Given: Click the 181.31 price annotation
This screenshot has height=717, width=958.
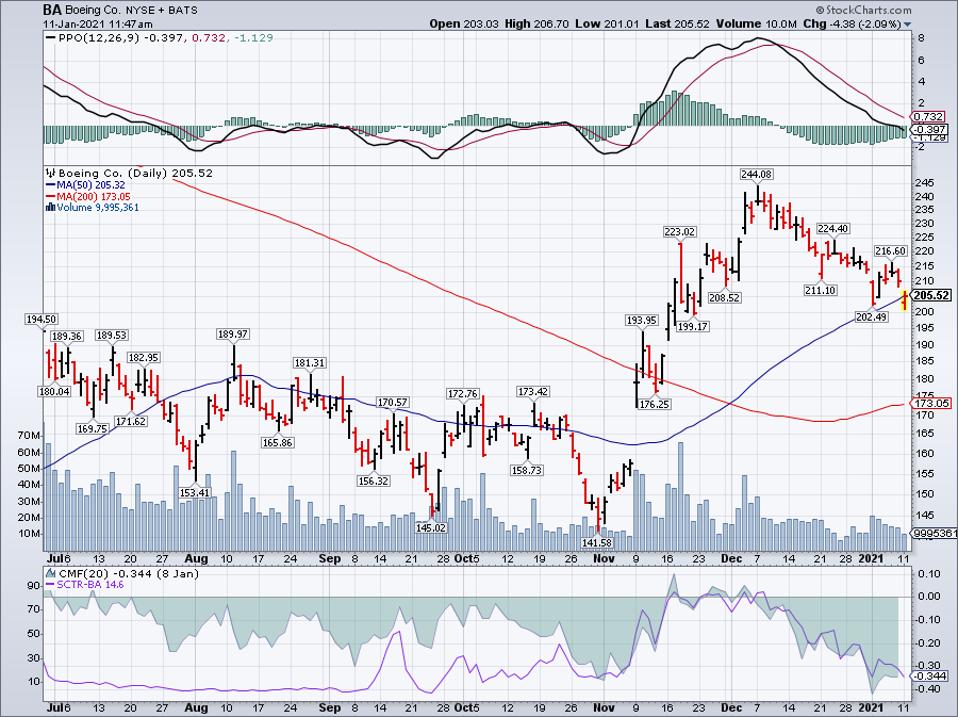Looking at the screenshot, I should [310, 363].
